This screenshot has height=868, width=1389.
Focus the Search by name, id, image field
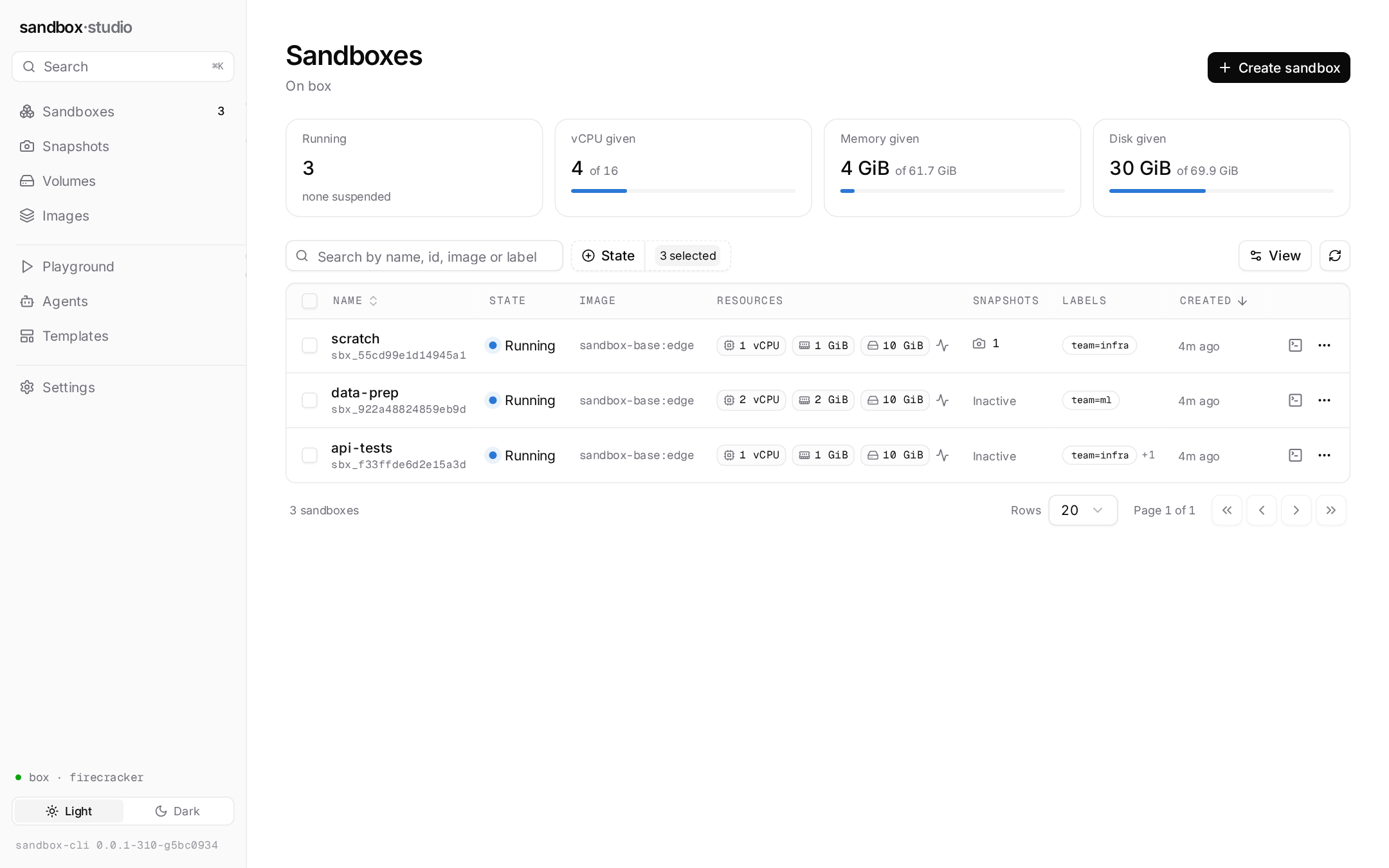tap(424, 256)
